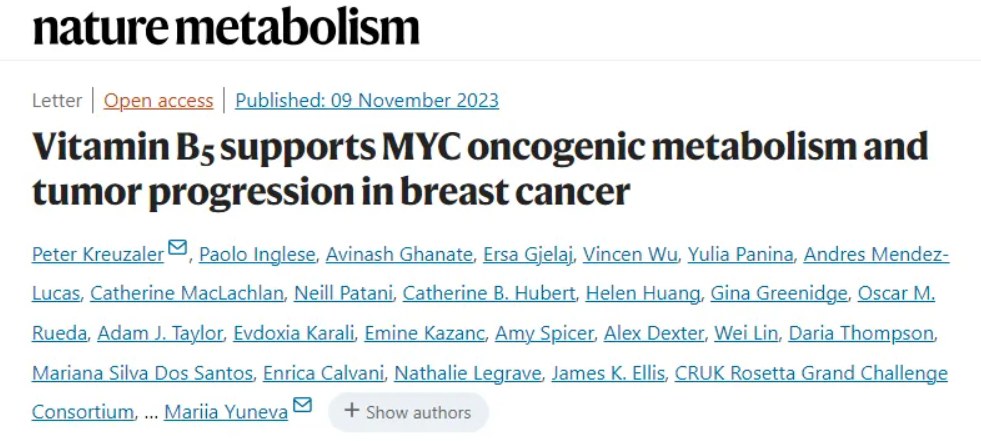Click the Evdoxia Karali author link
This screenshot has width=981, height=441.
[293, 333]
